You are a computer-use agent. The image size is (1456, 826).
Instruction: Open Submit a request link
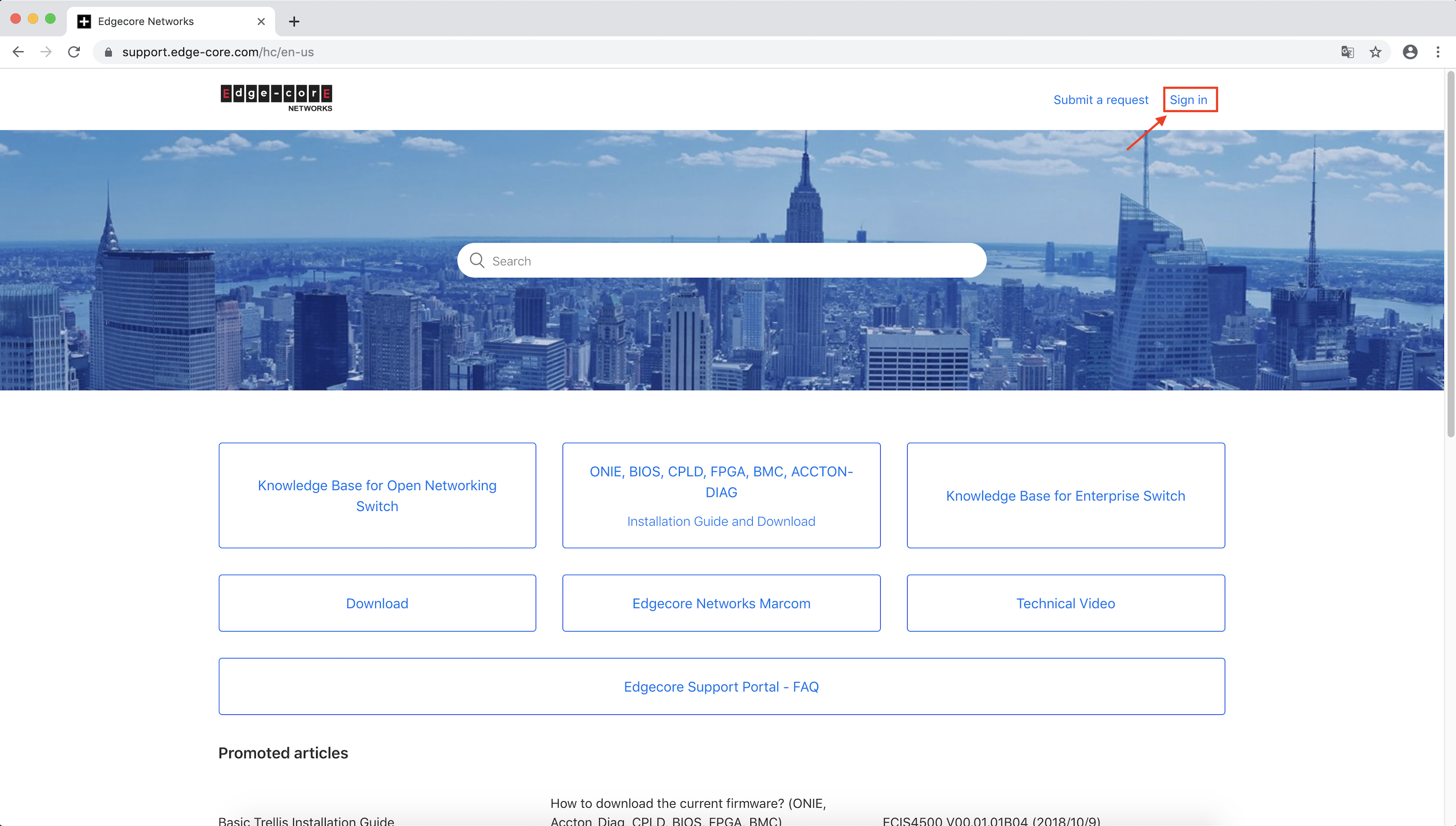click(x=1100, y=100)
